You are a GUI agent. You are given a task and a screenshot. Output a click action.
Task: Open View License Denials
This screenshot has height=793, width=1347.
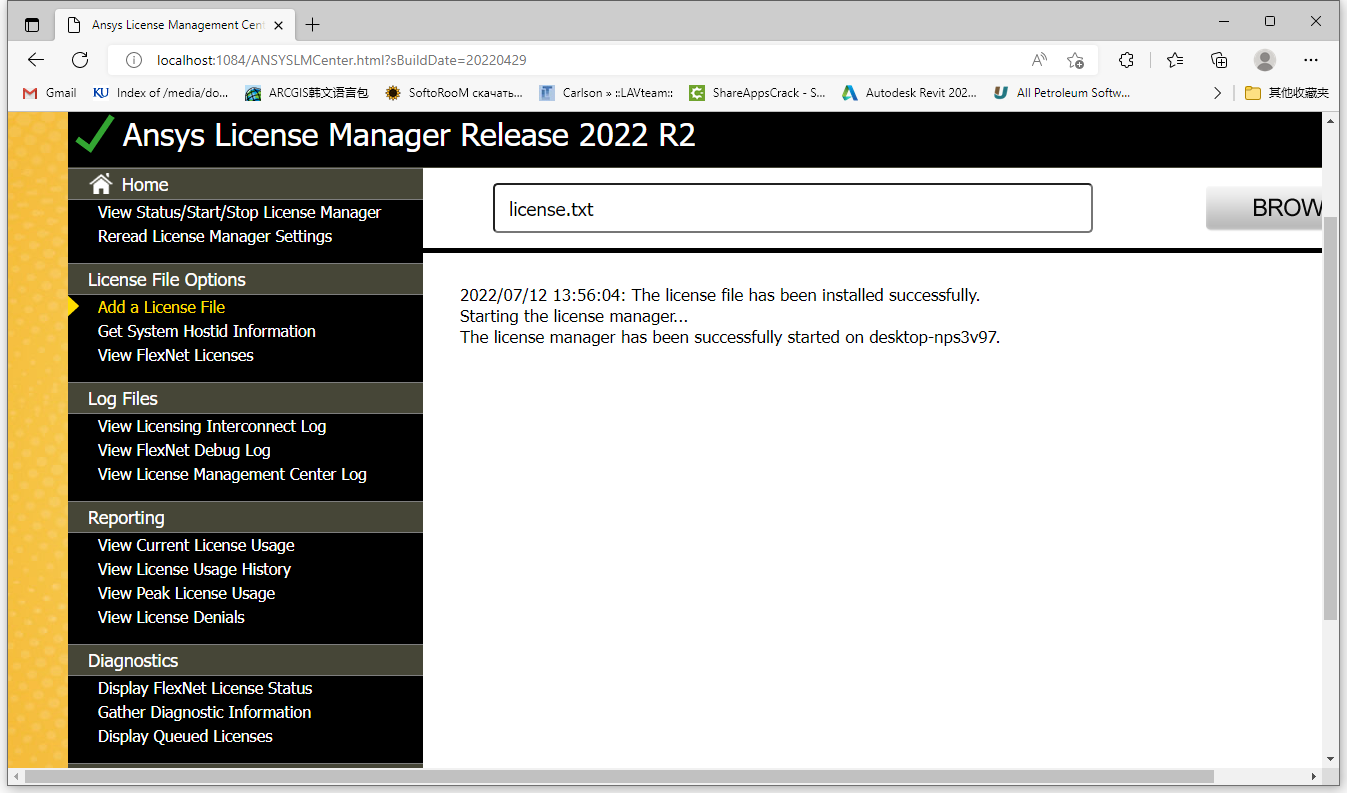click(171, 617)
